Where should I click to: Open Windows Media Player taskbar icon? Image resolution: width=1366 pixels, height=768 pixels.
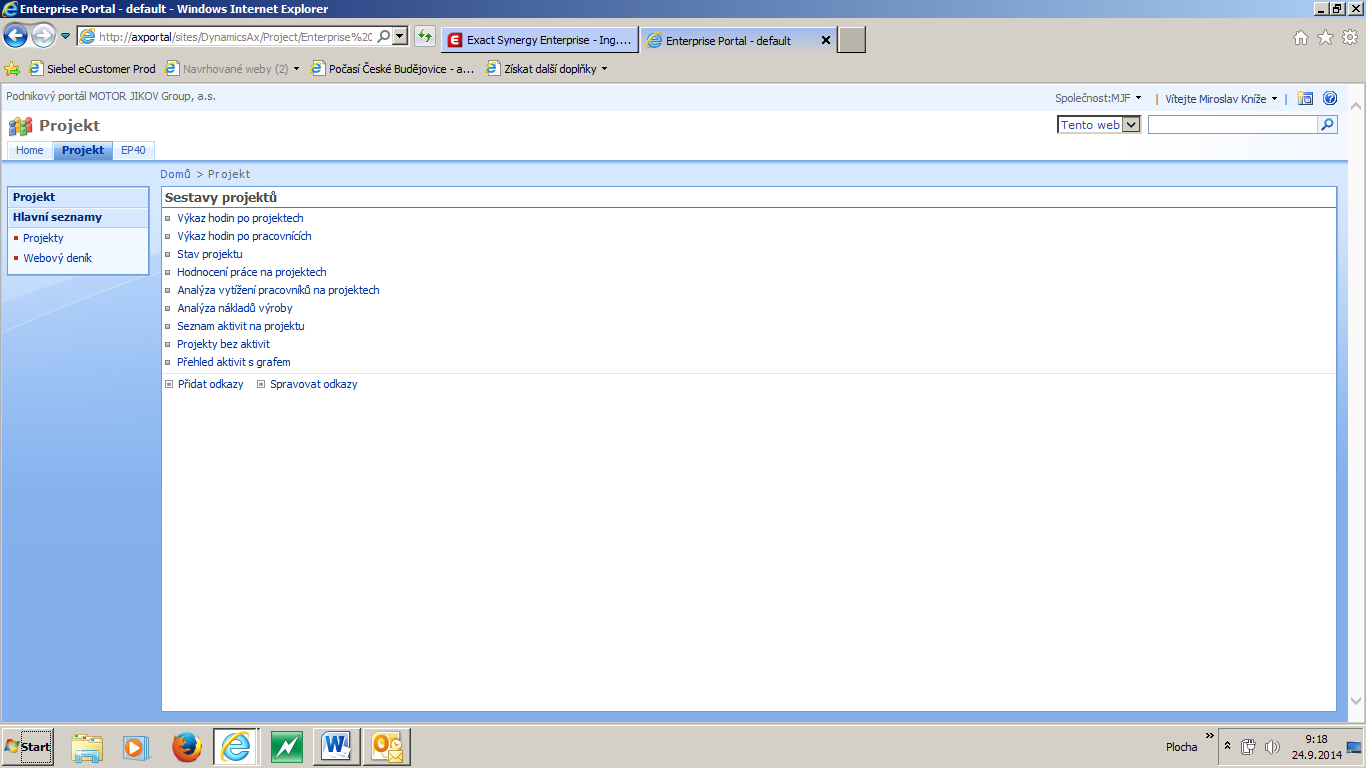tap(136, 747)
